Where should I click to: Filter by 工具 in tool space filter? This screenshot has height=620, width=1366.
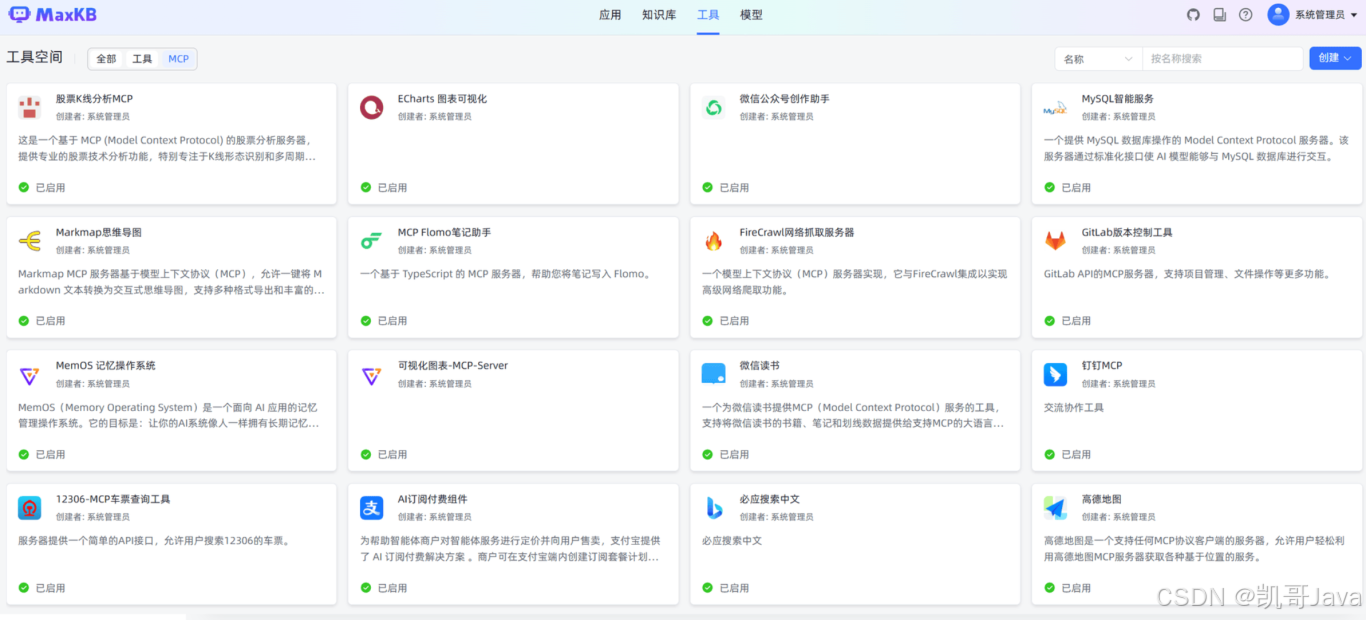pos(143,59)
